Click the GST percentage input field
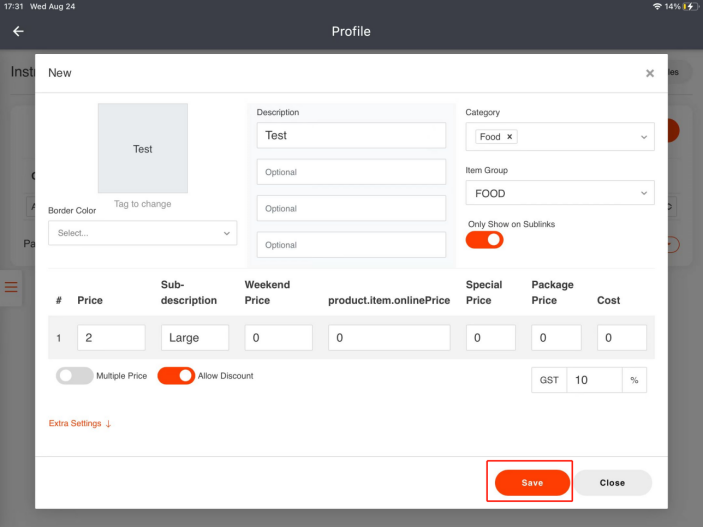This screenshot has width=703, height=527. tap(593, 380)
